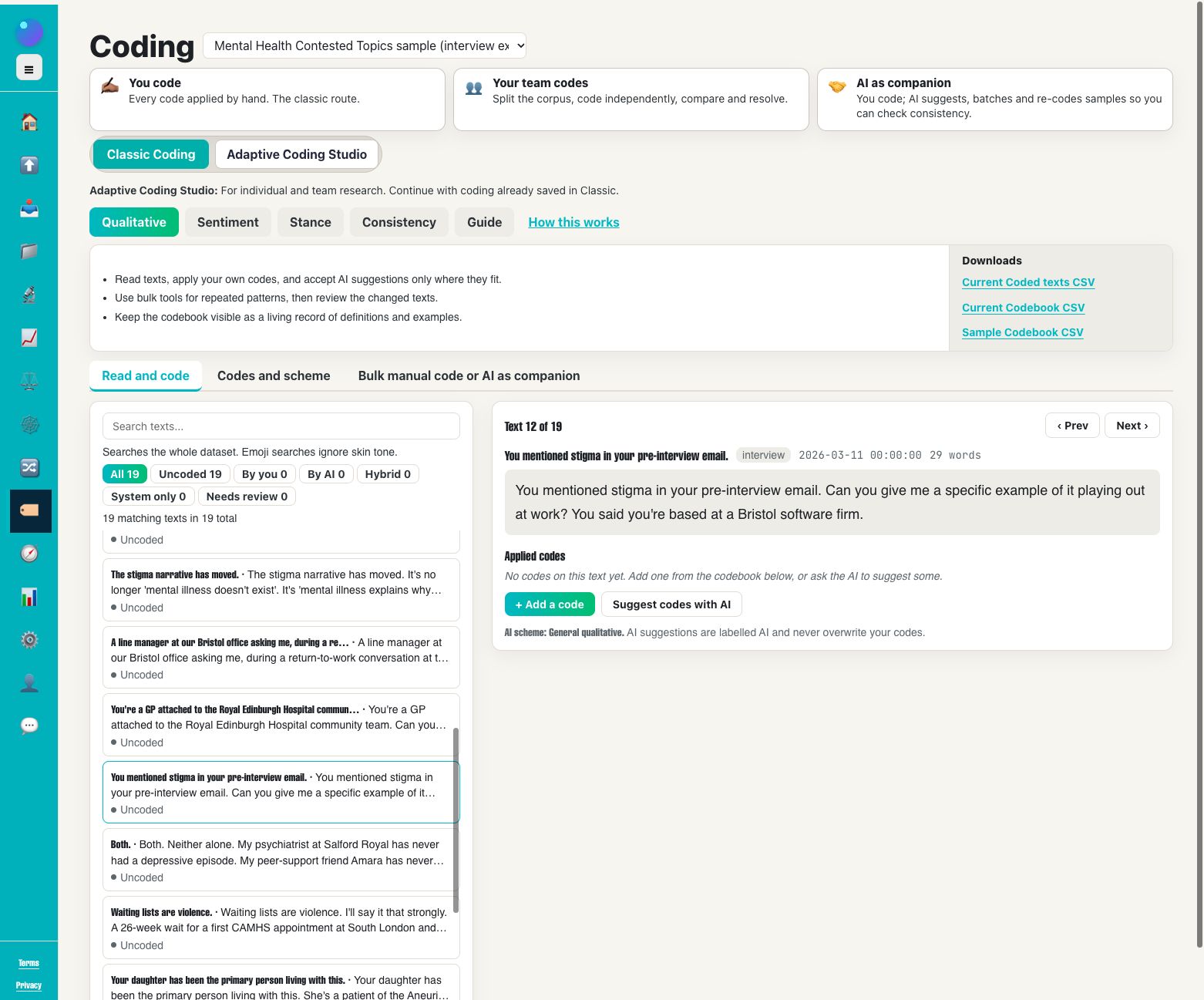Filter texts by Uncoded 19

click(x=190, y=474)
